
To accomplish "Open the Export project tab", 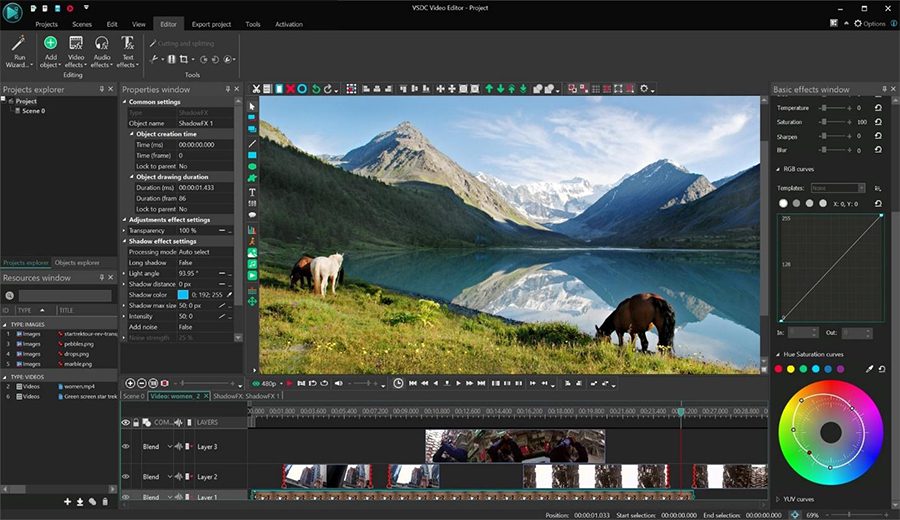I will click(211, 24).
